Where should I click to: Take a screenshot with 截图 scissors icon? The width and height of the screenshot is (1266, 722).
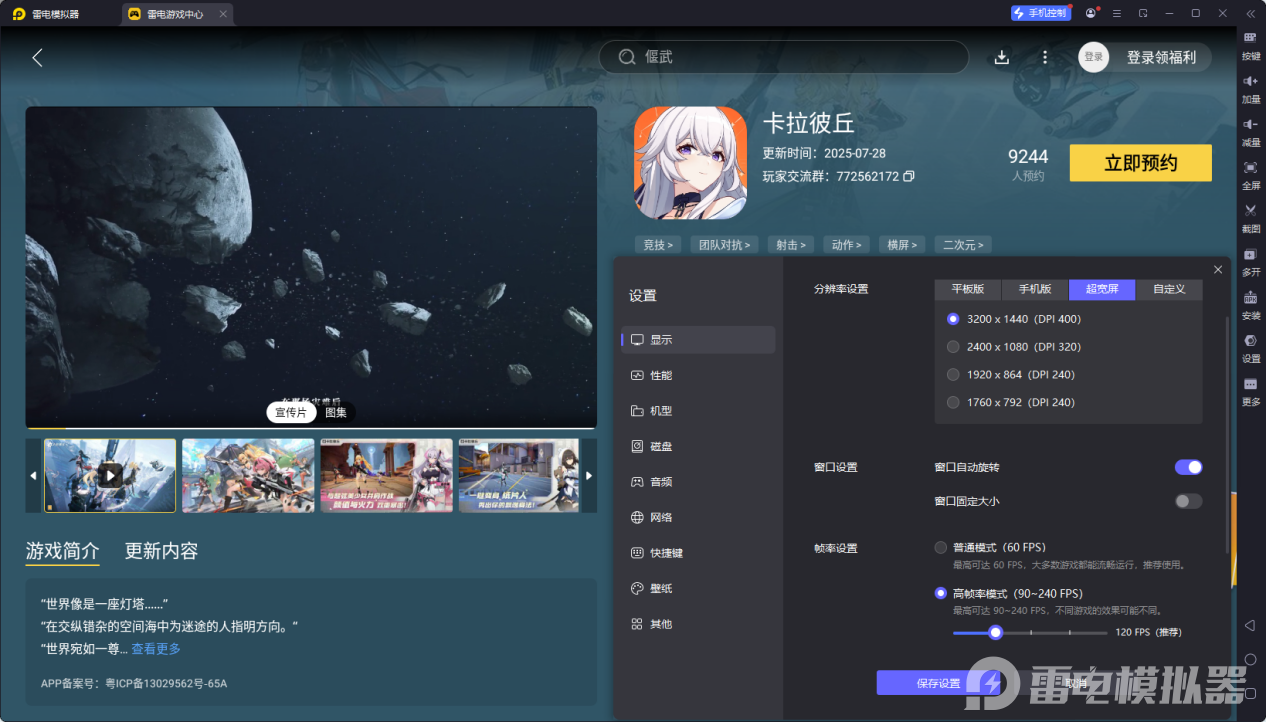1250,210
